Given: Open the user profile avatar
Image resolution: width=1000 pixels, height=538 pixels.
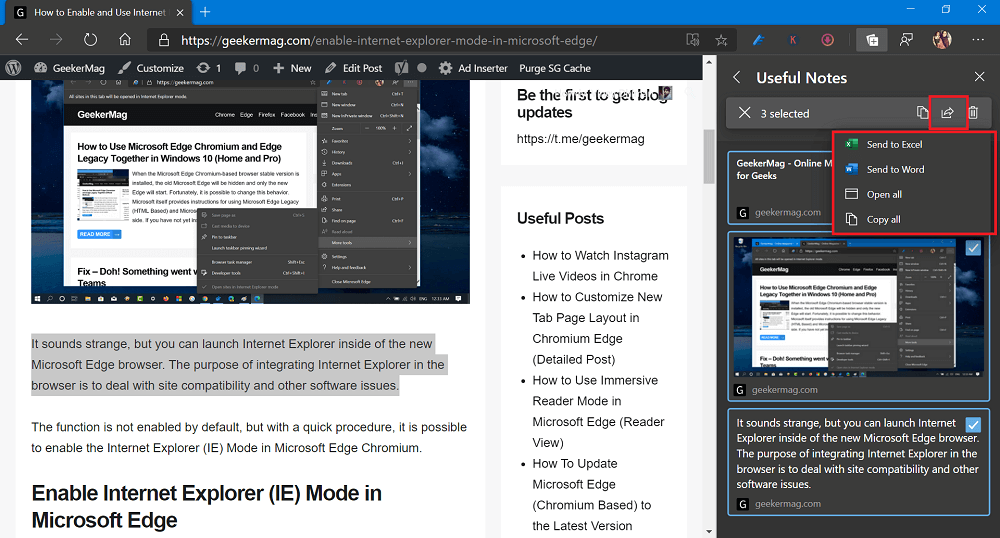Looking at the screenshot, I should pyautogui.click(x=942, y=40).
